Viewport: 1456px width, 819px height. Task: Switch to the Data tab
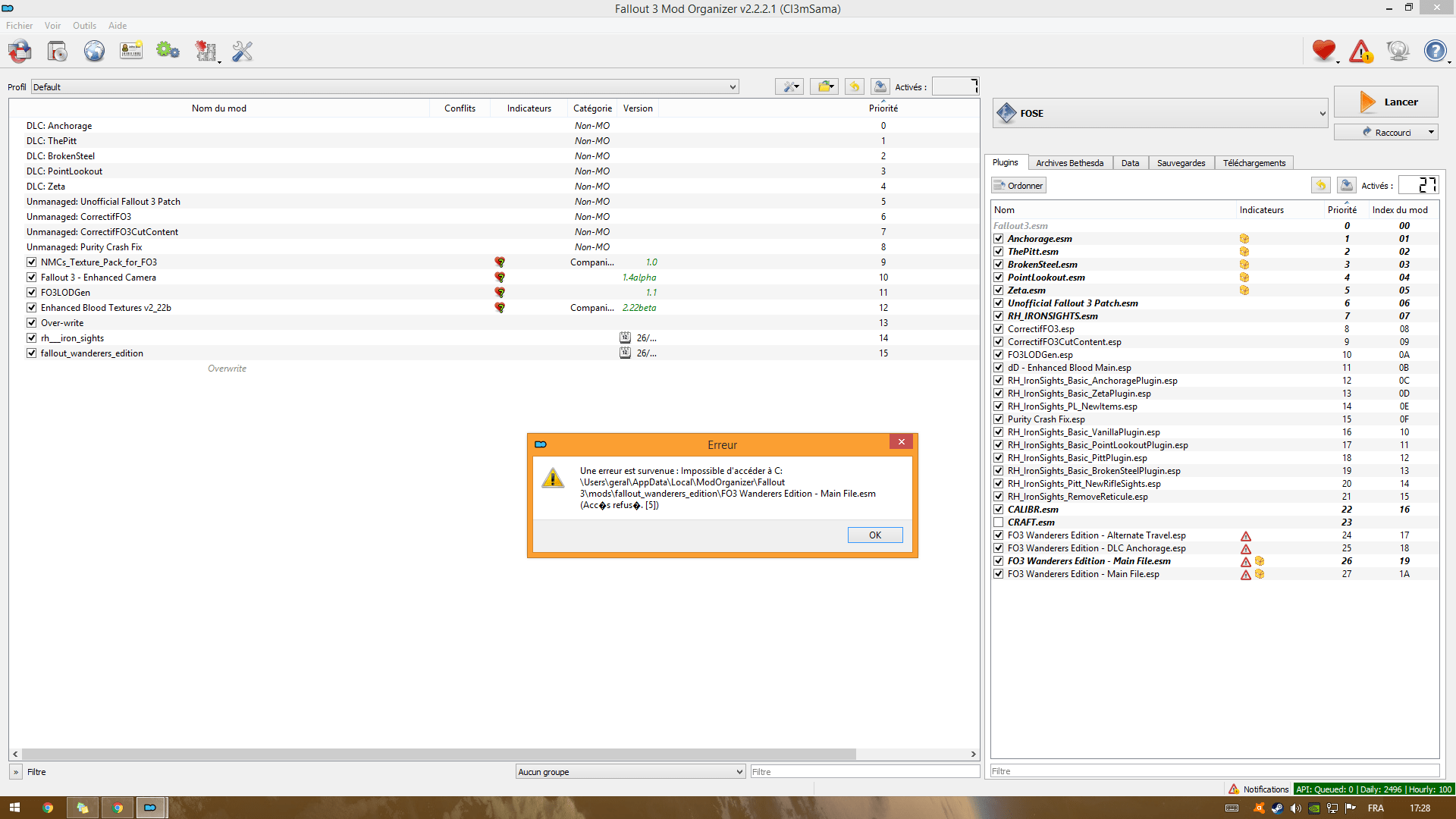[1130, 163]
